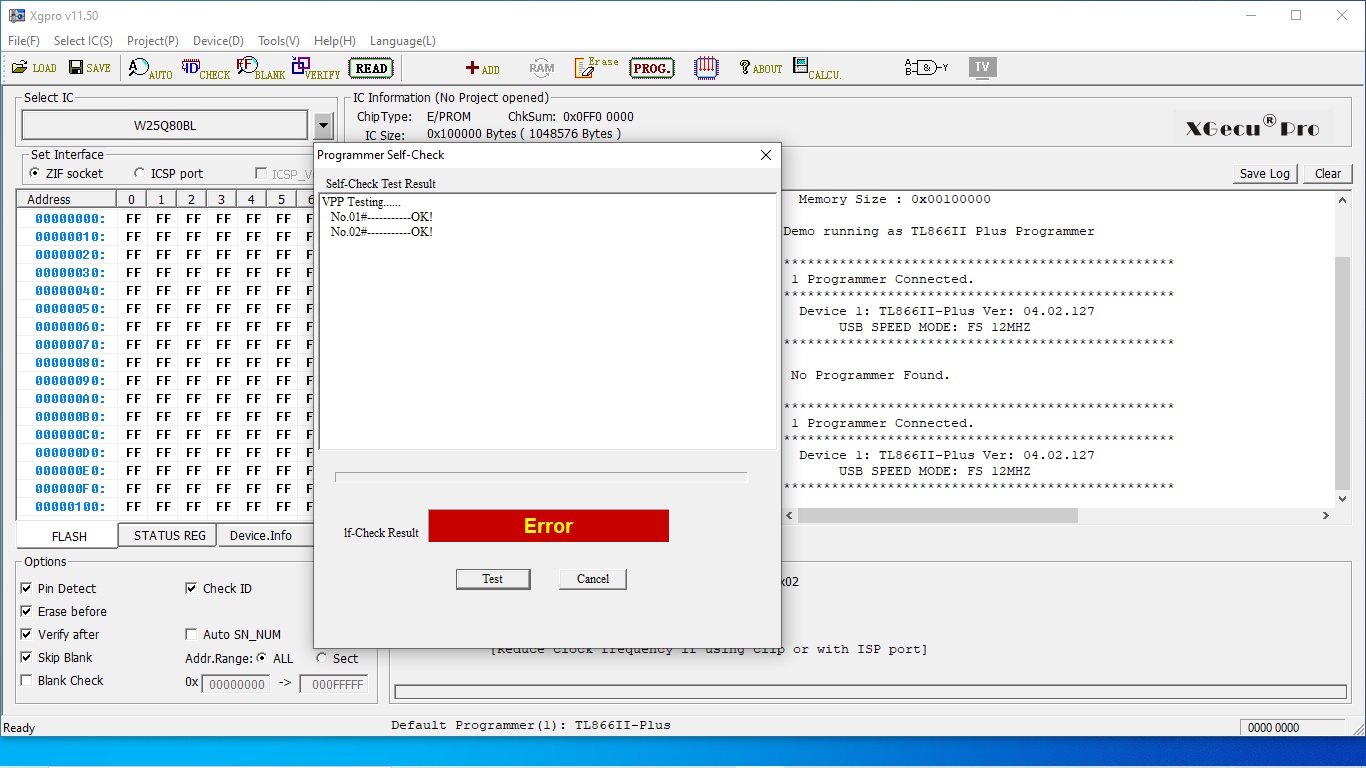
Task: Toggle the Pin Detect checkbox
Action: (x=26, y=589)
